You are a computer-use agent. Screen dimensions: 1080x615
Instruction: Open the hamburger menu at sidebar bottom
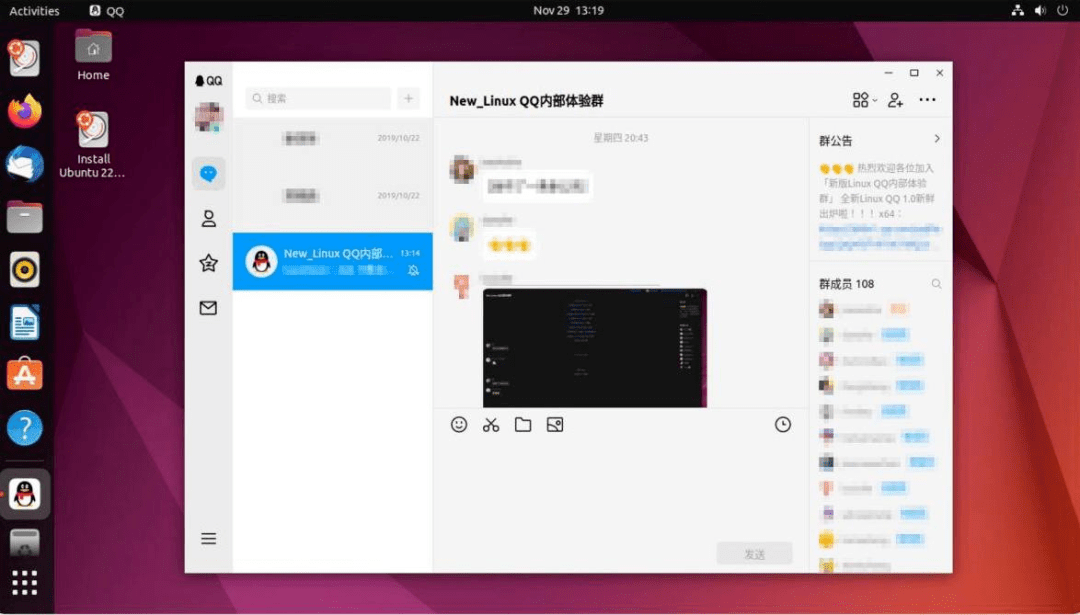(x=208, y=538)
